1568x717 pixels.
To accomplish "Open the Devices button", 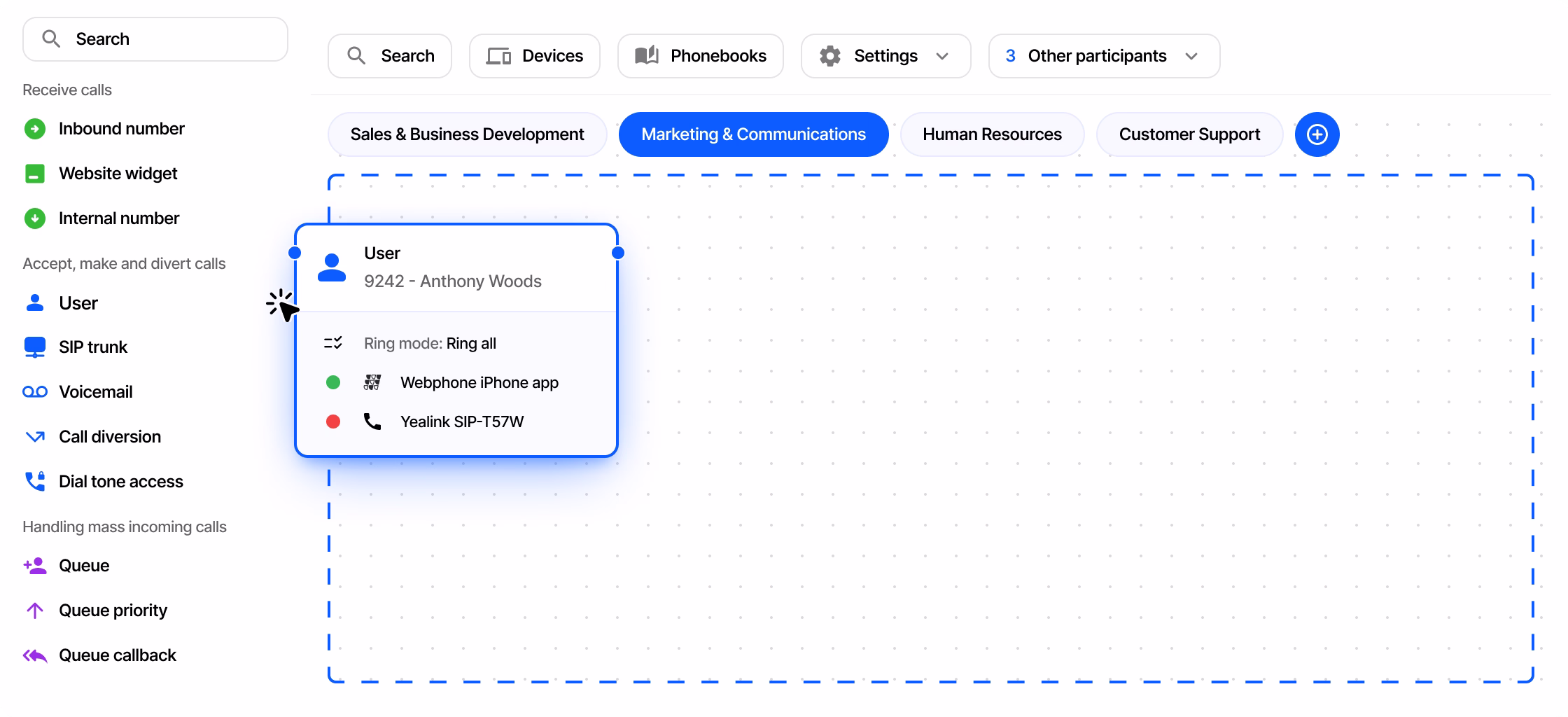I will [535, 56].
